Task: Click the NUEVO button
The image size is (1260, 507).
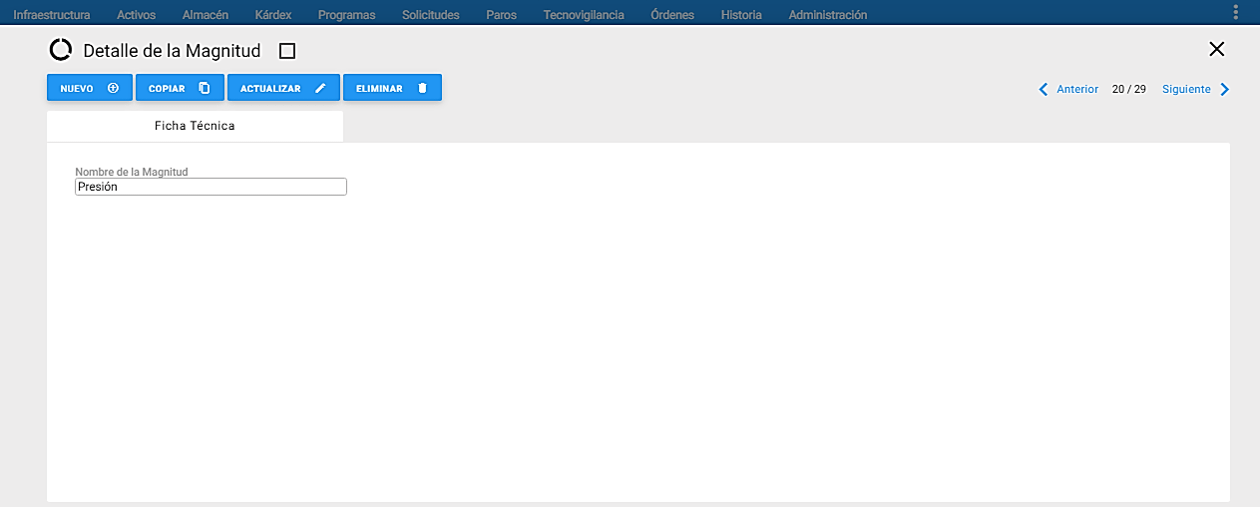Action: (90, 88)
